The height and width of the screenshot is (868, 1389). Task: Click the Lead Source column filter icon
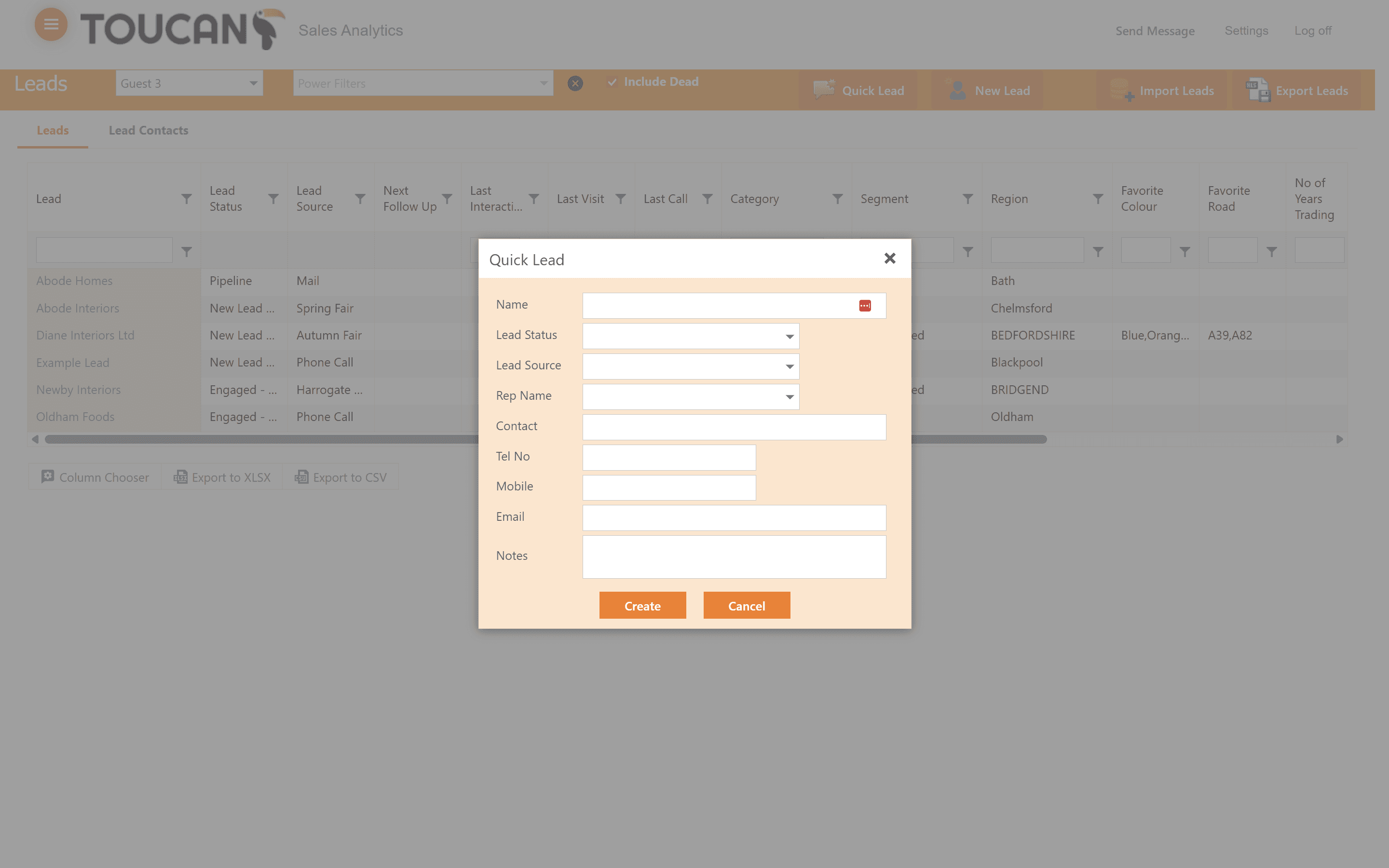[360, 199]
